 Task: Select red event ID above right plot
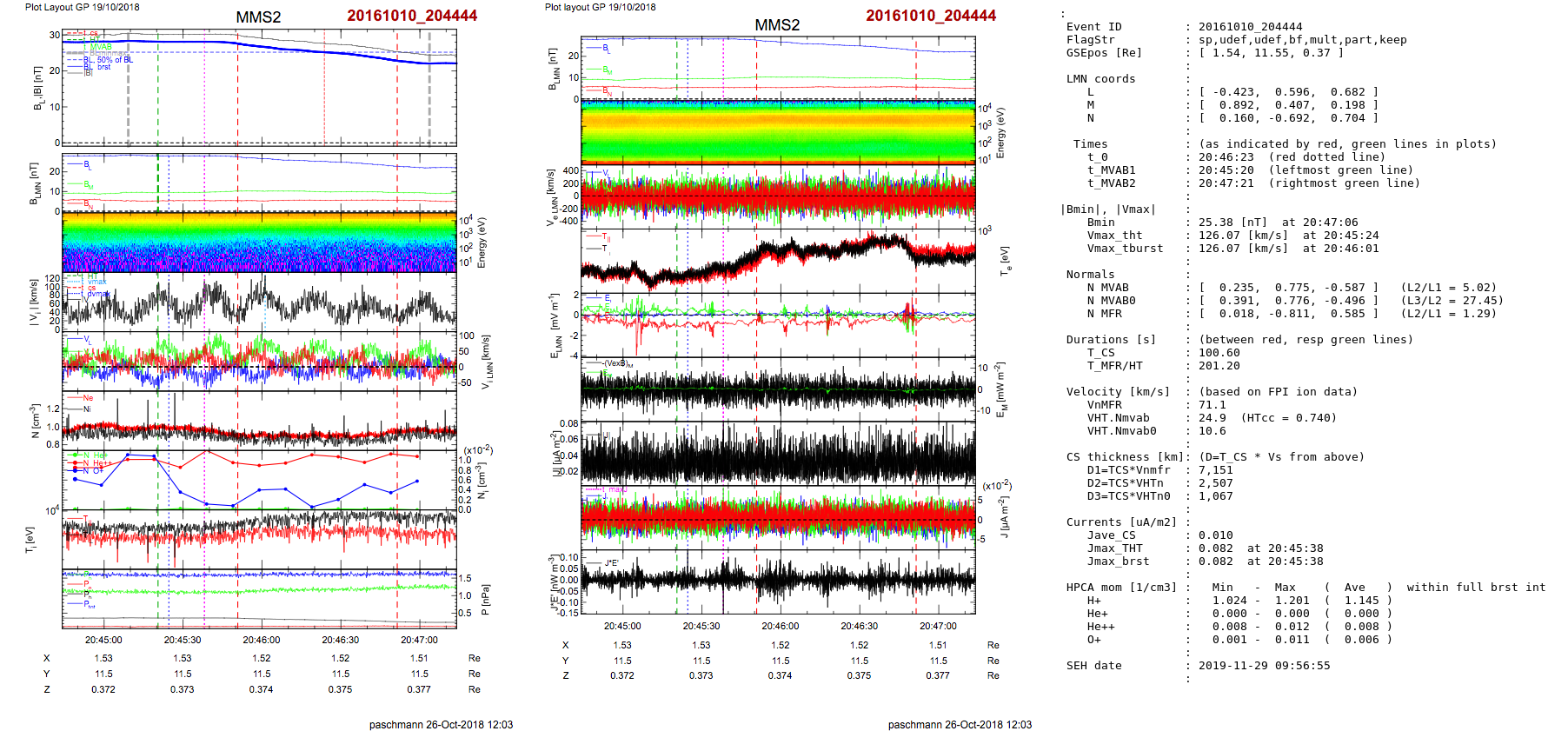pos(931,16)
